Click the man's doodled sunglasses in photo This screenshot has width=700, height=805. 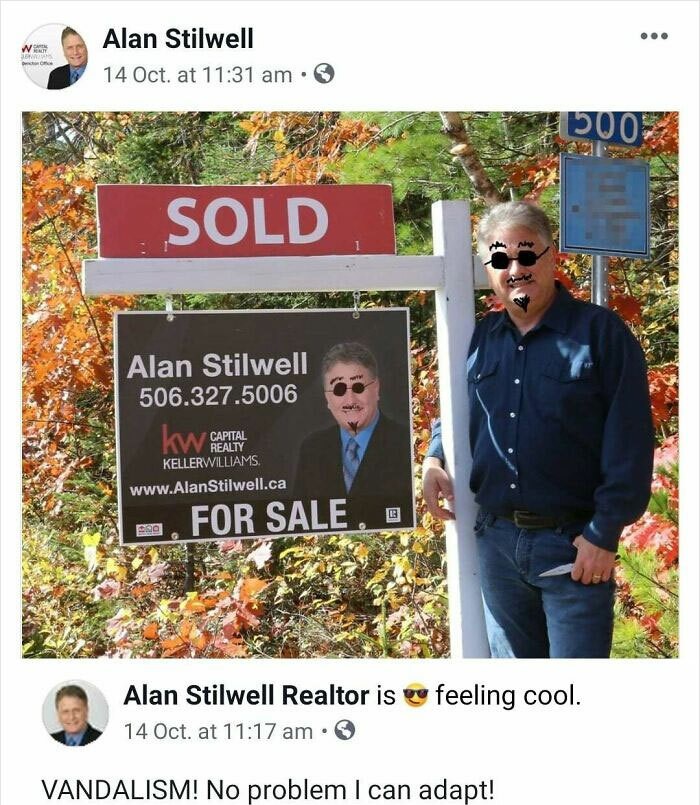coord(517,258)
